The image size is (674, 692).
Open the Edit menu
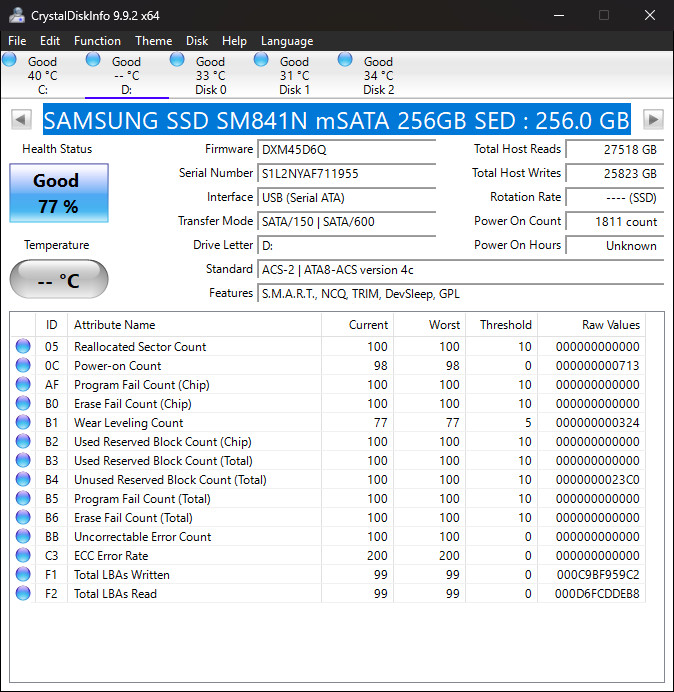click(49, 41)
